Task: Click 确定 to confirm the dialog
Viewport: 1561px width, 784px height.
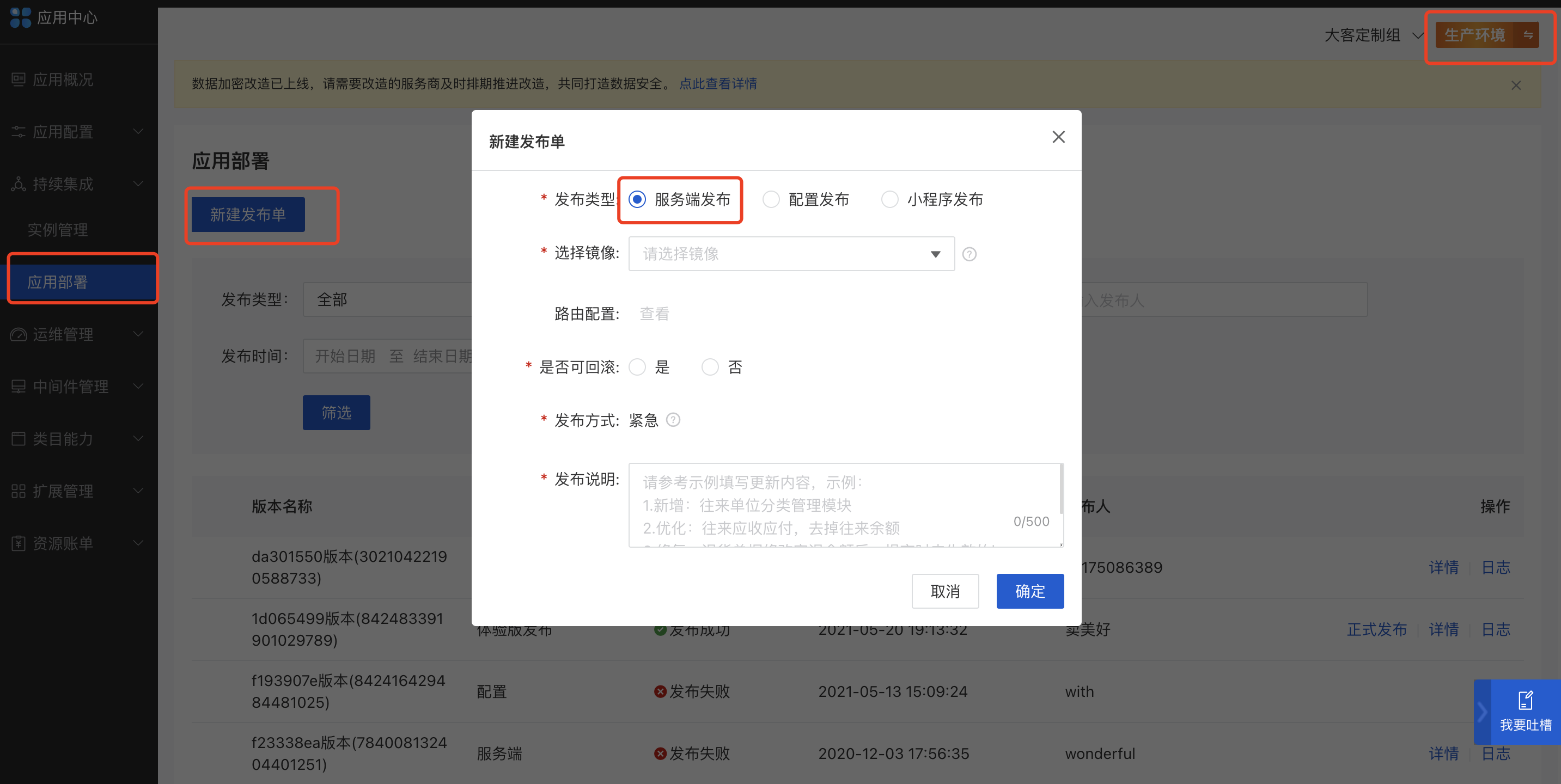Action: pos(1029,591)
